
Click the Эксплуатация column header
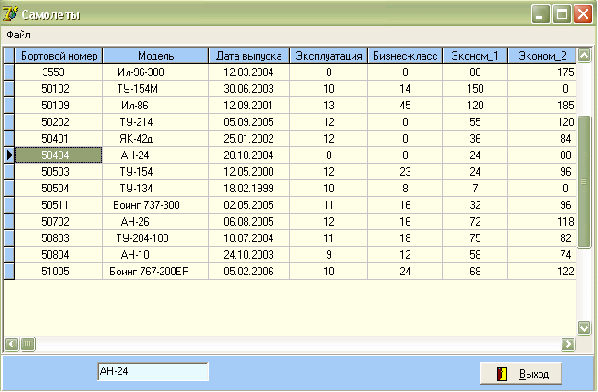click(x=328, y=56)
